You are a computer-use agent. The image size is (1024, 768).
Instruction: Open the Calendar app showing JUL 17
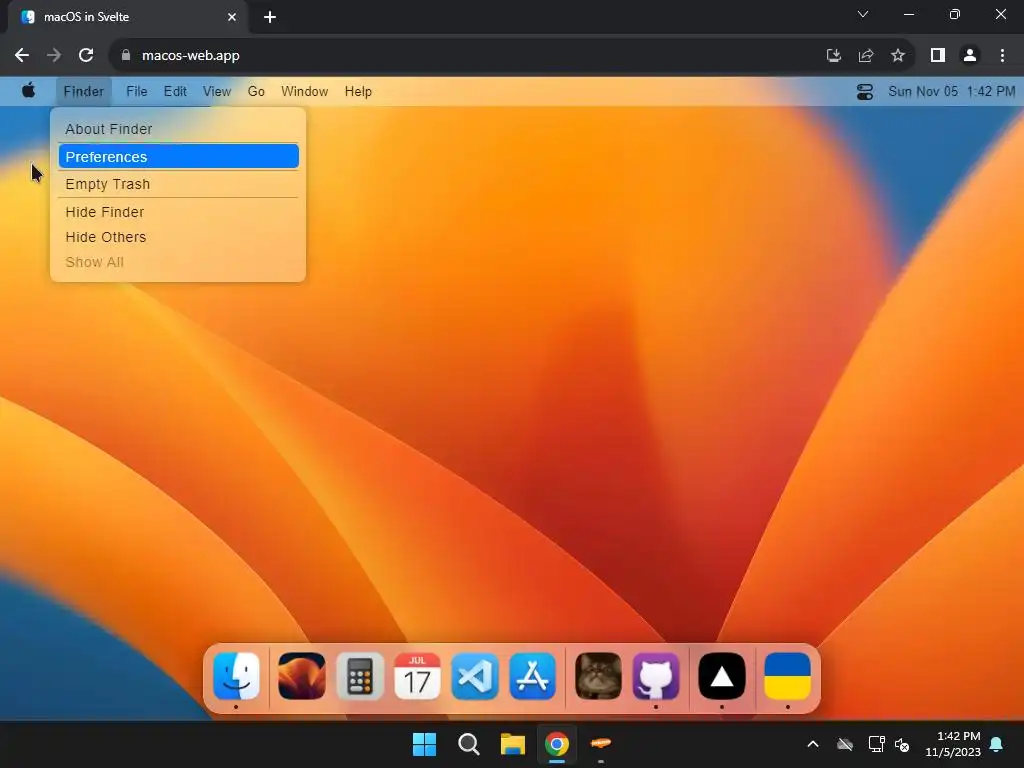click(x=417, y=676)
